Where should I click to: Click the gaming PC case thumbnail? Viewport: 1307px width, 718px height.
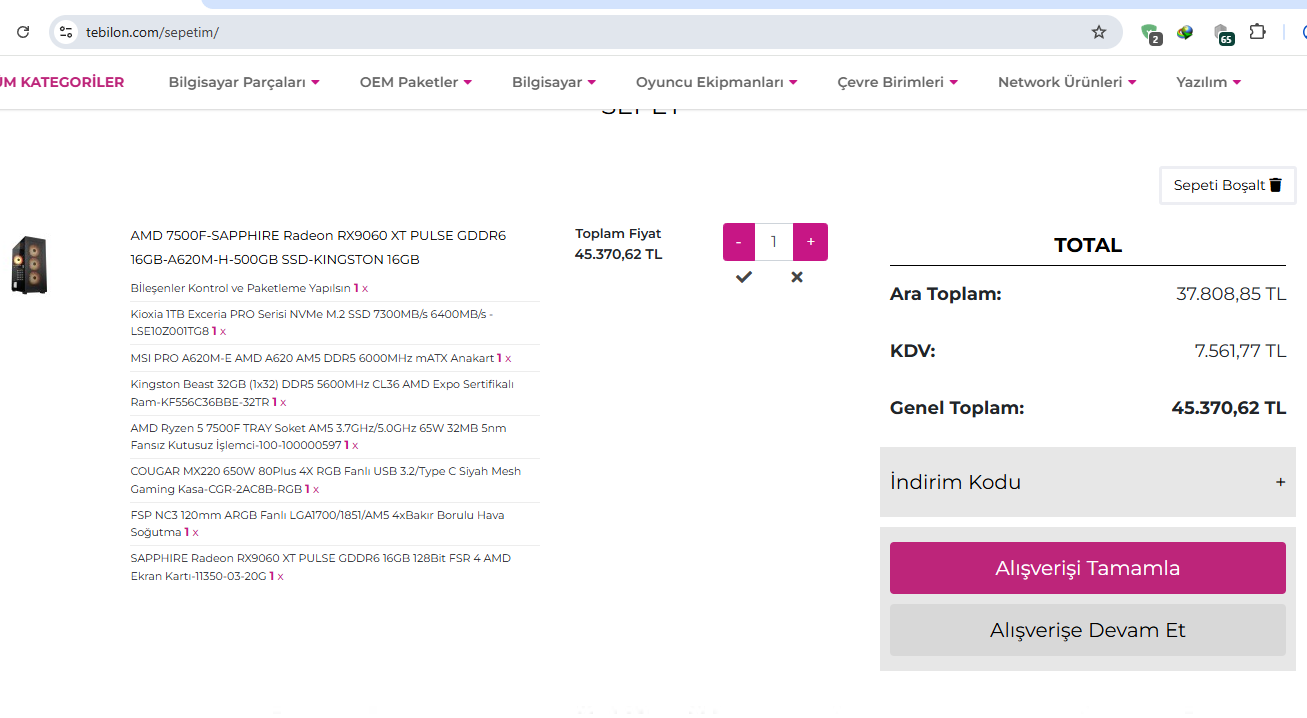[29, 265]
